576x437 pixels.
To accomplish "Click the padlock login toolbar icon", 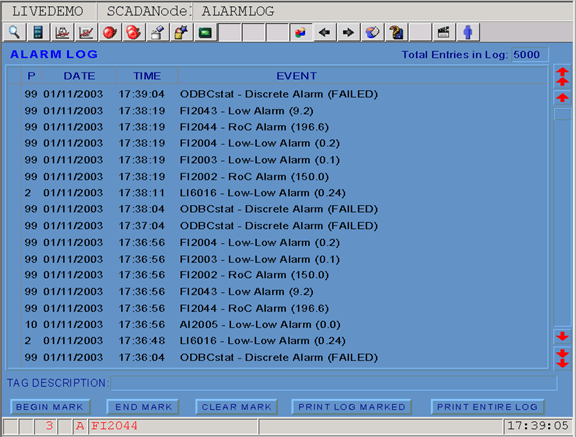I will tap(181, 32).
